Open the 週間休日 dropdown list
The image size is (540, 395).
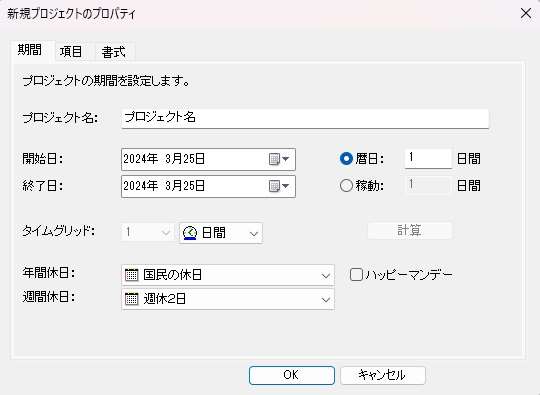click(325, 299)
